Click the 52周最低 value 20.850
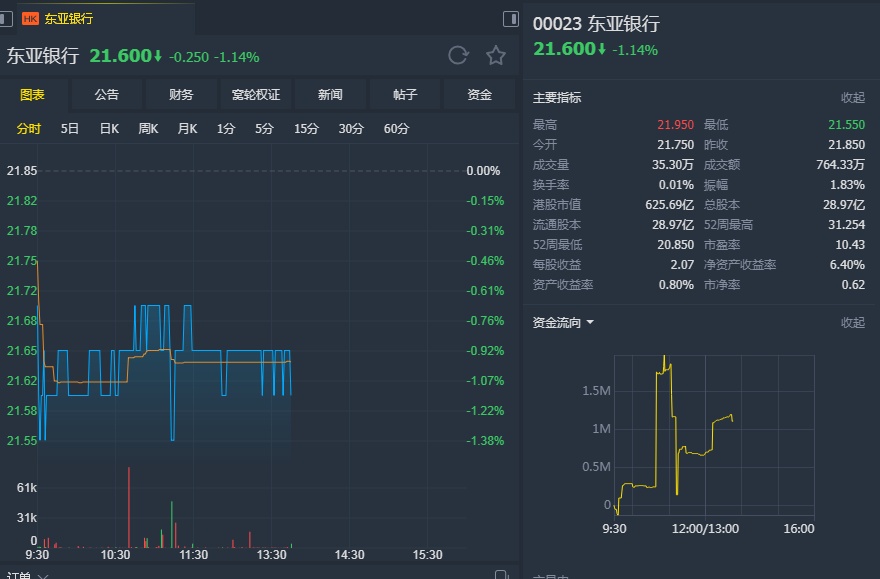The image size is (880, 579). (676, 245)
